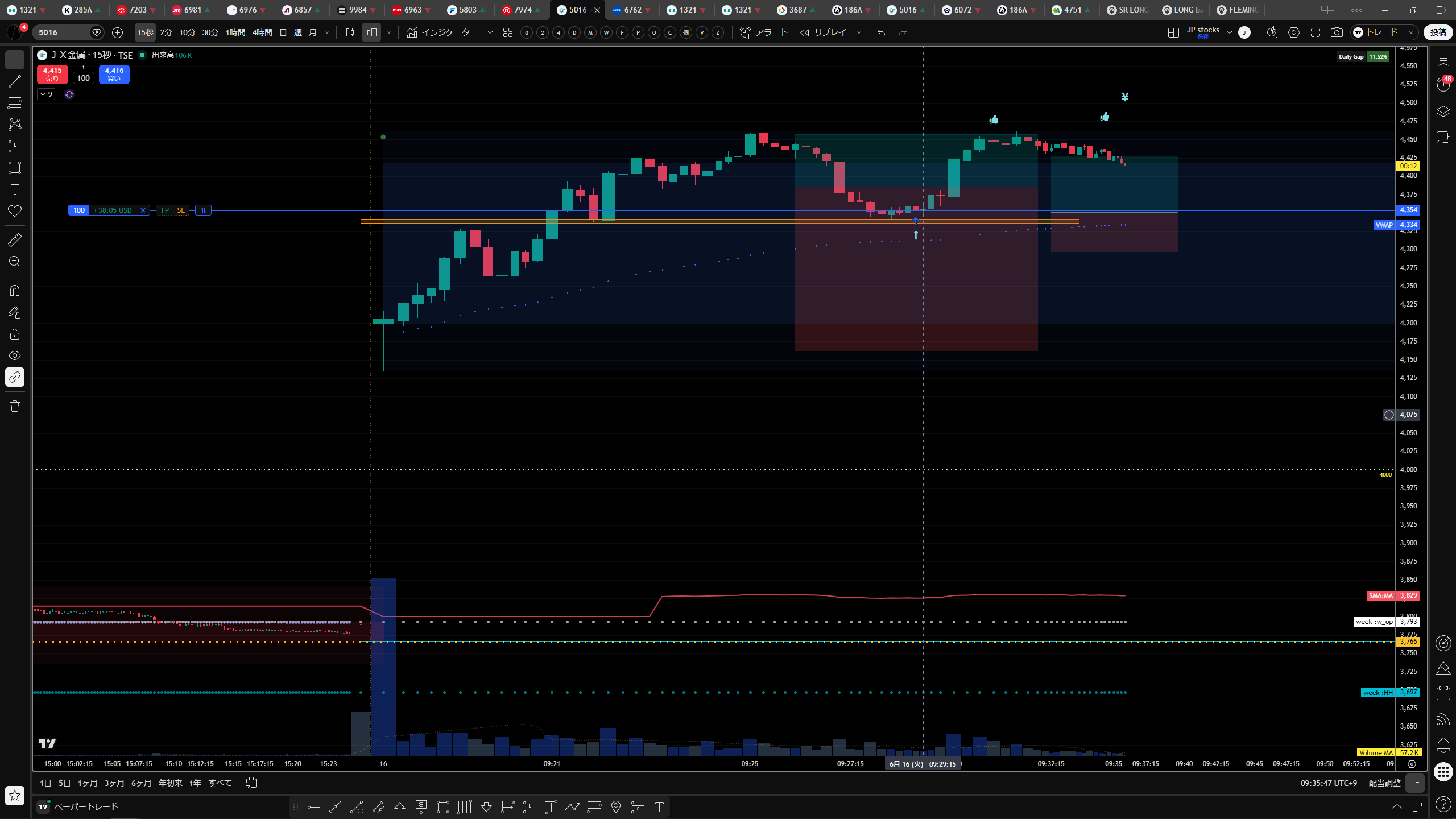1456x819 pixels.
Task: Toggle hide all drawings eye icon
Action: tap(15, 355)
